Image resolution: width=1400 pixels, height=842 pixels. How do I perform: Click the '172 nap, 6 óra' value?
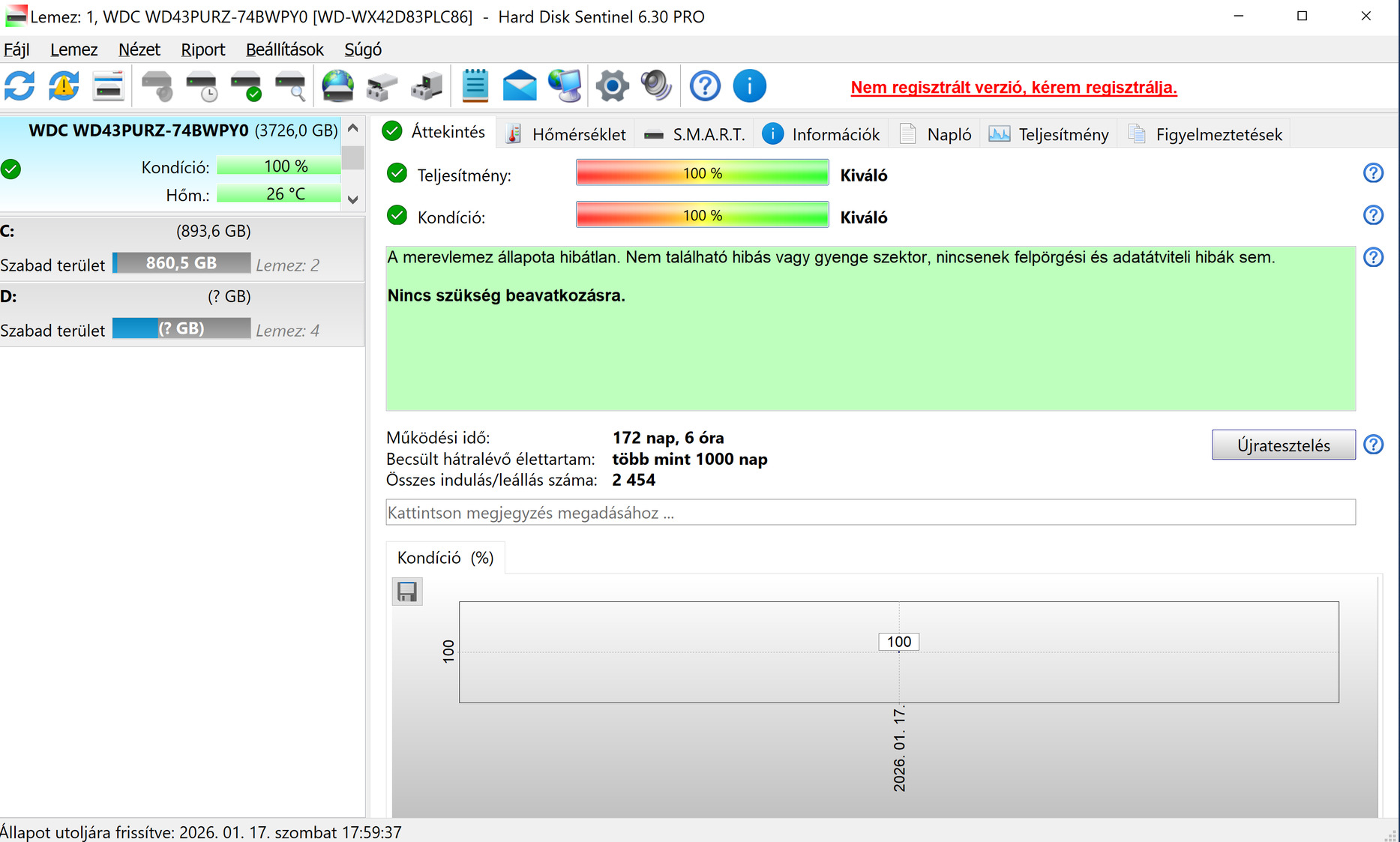point(668,438)
